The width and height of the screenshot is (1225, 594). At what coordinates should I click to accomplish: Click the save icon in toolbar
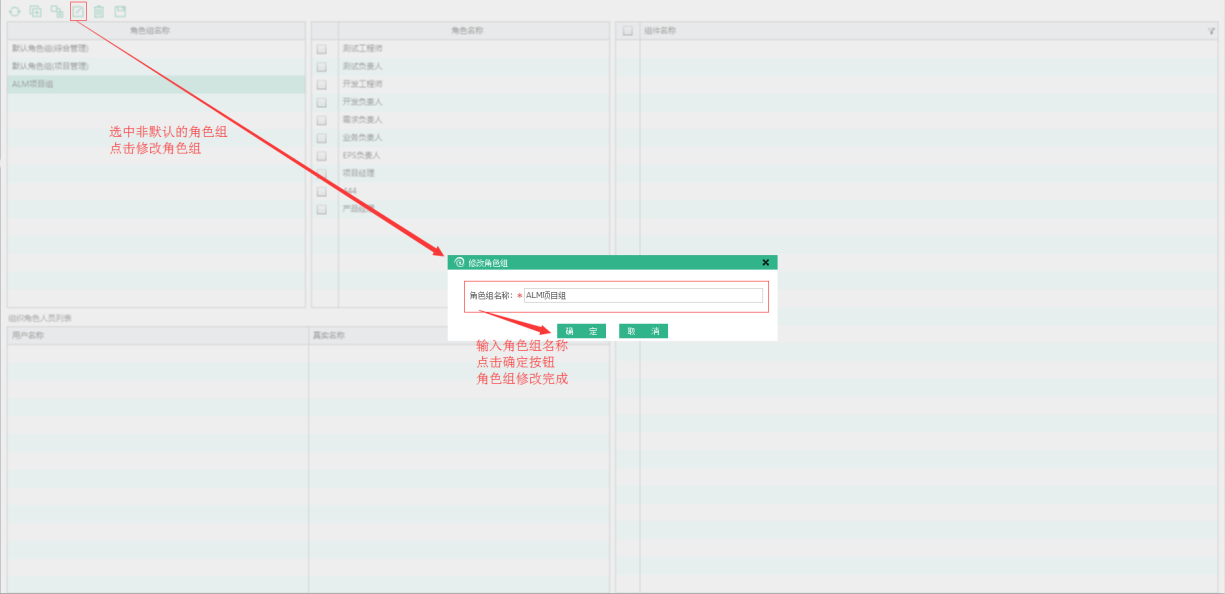click(120, 12)
